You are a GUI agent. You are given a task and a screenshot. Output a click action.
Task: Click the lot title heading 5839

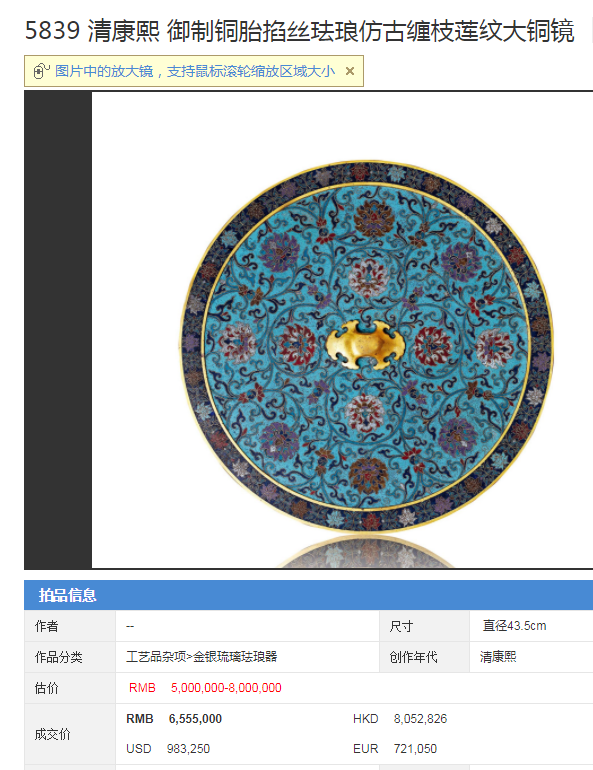[x=299, y=31]
